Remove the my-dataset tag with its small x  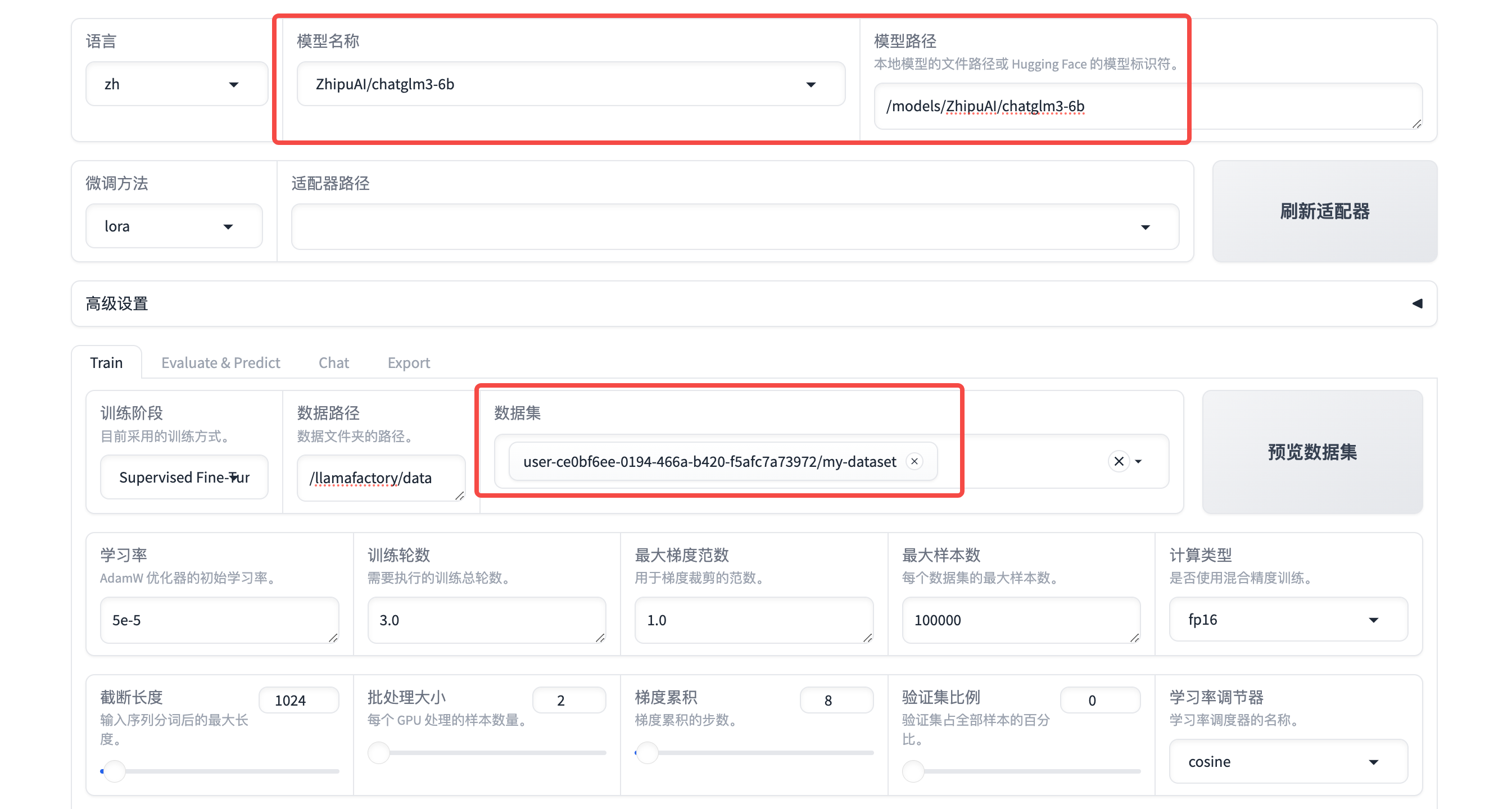[x=914, y=461]
